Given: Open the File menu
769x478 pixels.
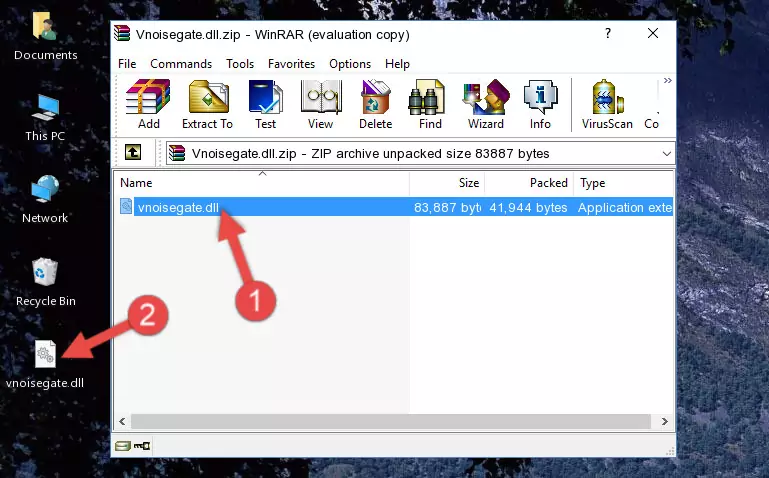Looking at the screenshot, I should coord(127,64).
